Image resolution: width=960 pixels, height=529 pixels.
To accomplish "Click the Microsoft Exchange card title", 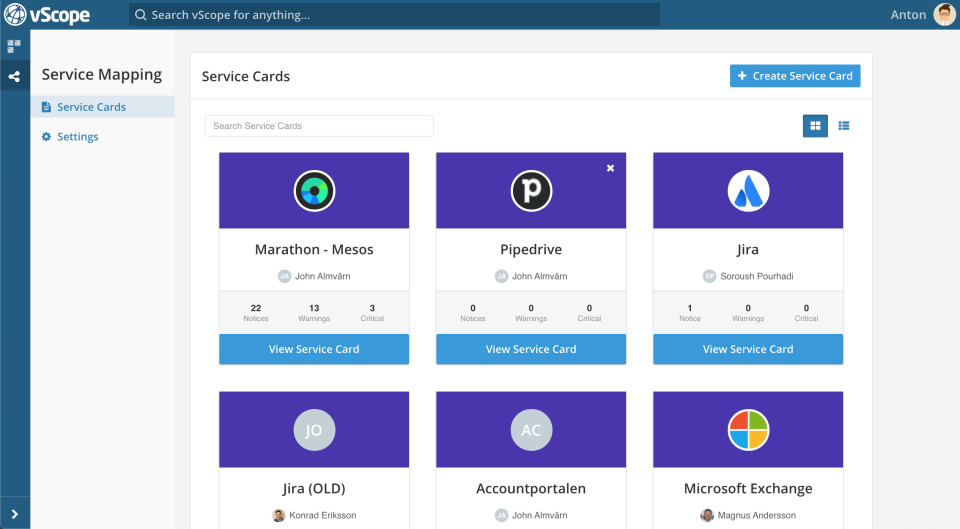I will pos(748,489).
